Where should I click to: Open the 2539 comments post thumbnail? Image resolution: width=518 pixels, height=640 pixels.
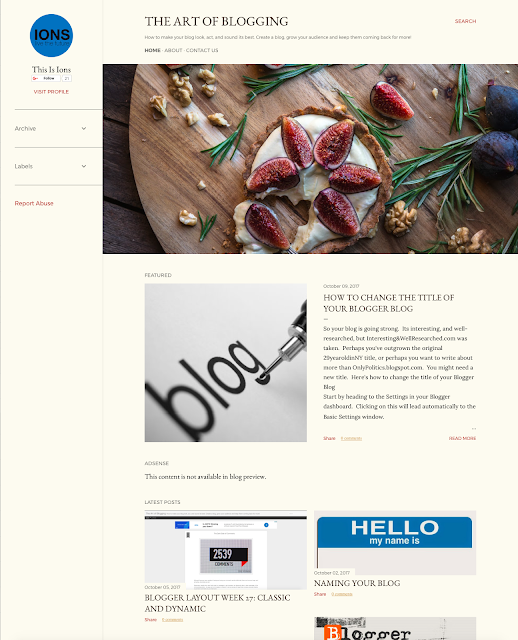(x=226, y=550)
